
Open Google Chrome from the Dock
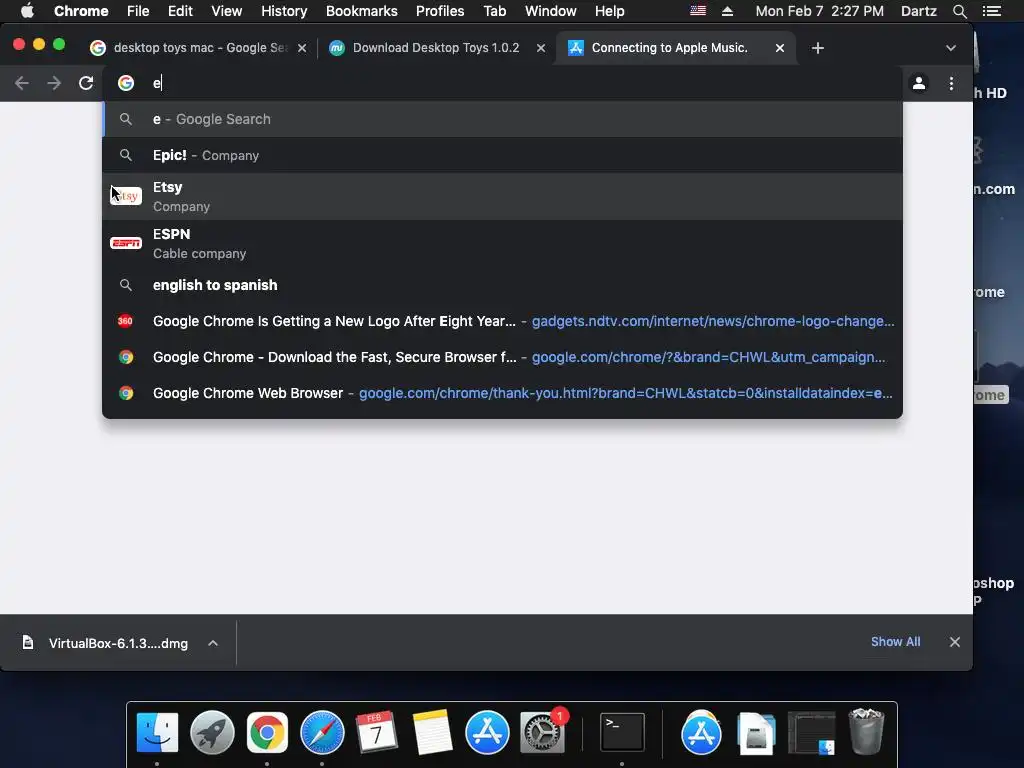[x=267, y=733]
